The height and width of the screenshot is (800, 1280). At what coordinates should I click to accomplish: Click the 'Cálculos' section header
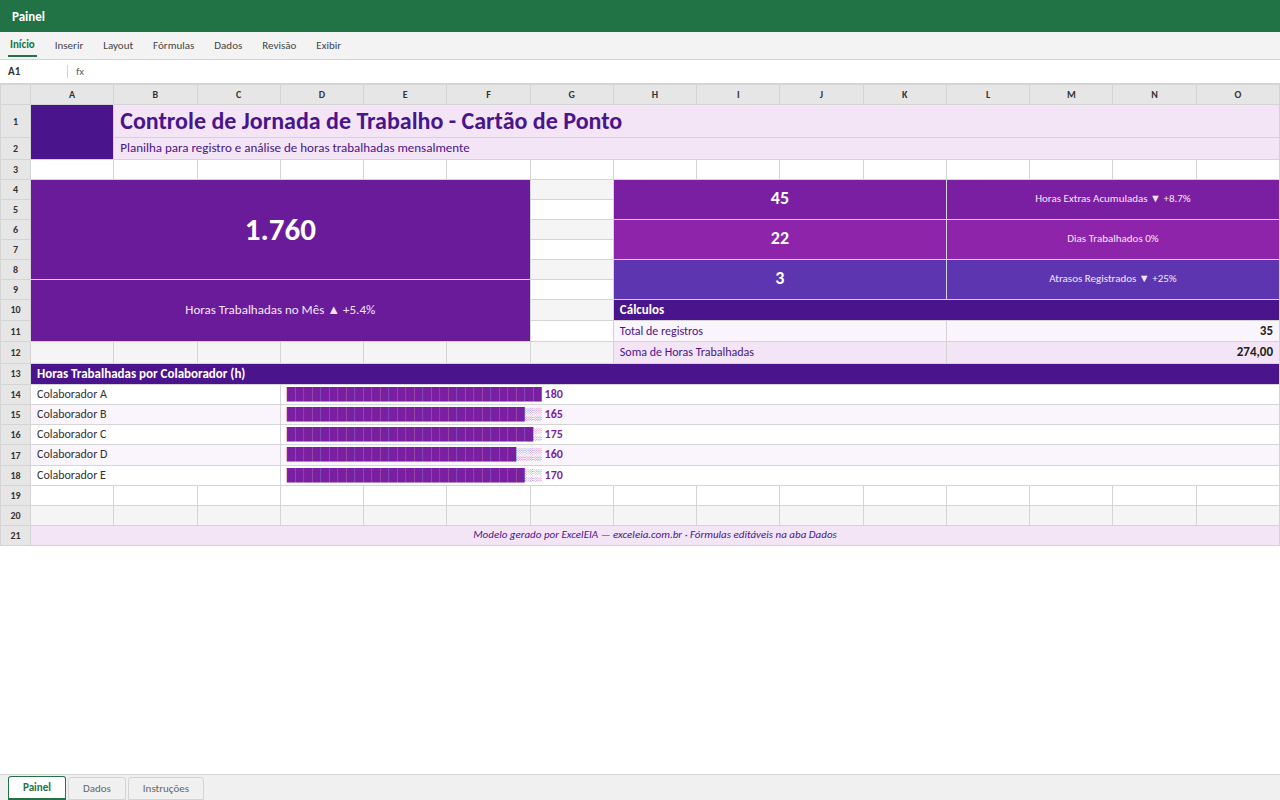click(x=947, y=310)
